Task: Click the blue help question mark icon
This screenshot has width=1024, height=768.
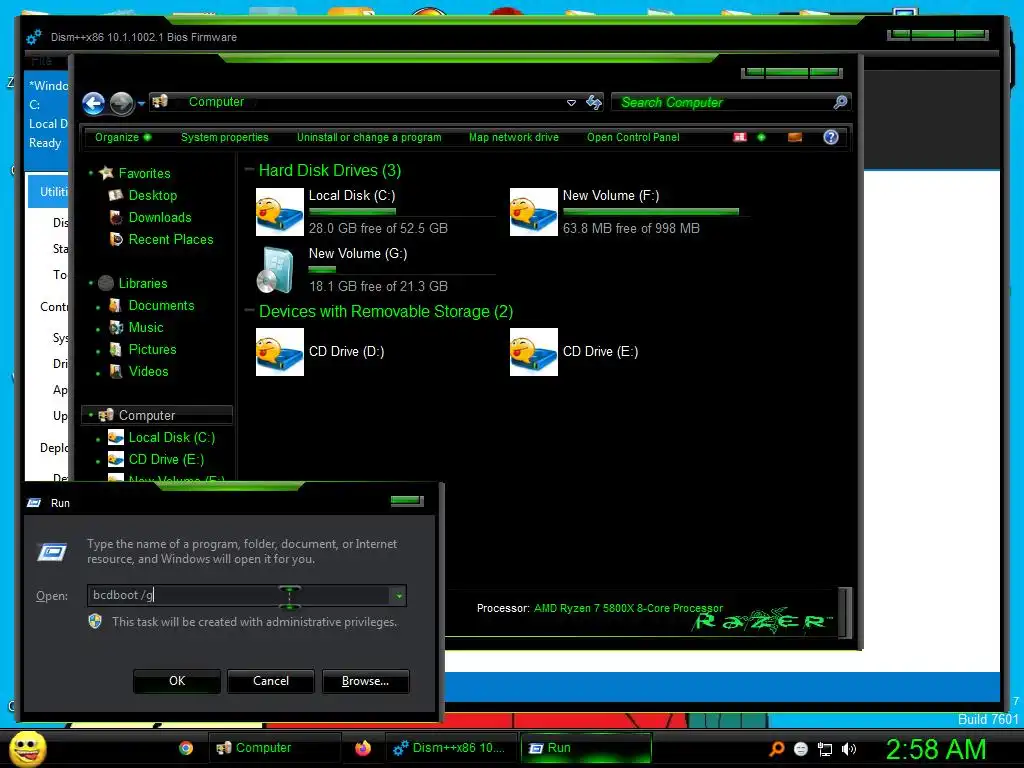Action: pyautogui.click(x=831, y=137)
